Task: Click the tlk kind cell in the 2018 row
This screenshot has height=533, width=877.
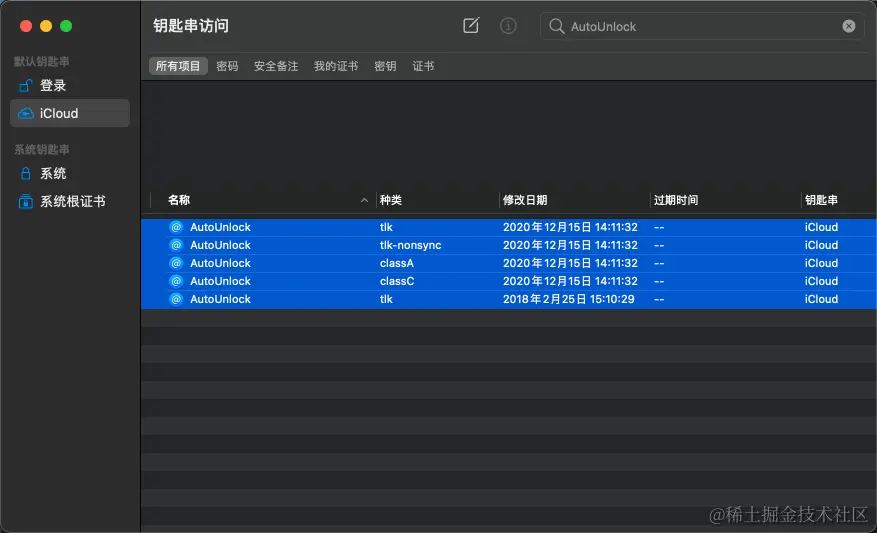Action: pos(386,299)
